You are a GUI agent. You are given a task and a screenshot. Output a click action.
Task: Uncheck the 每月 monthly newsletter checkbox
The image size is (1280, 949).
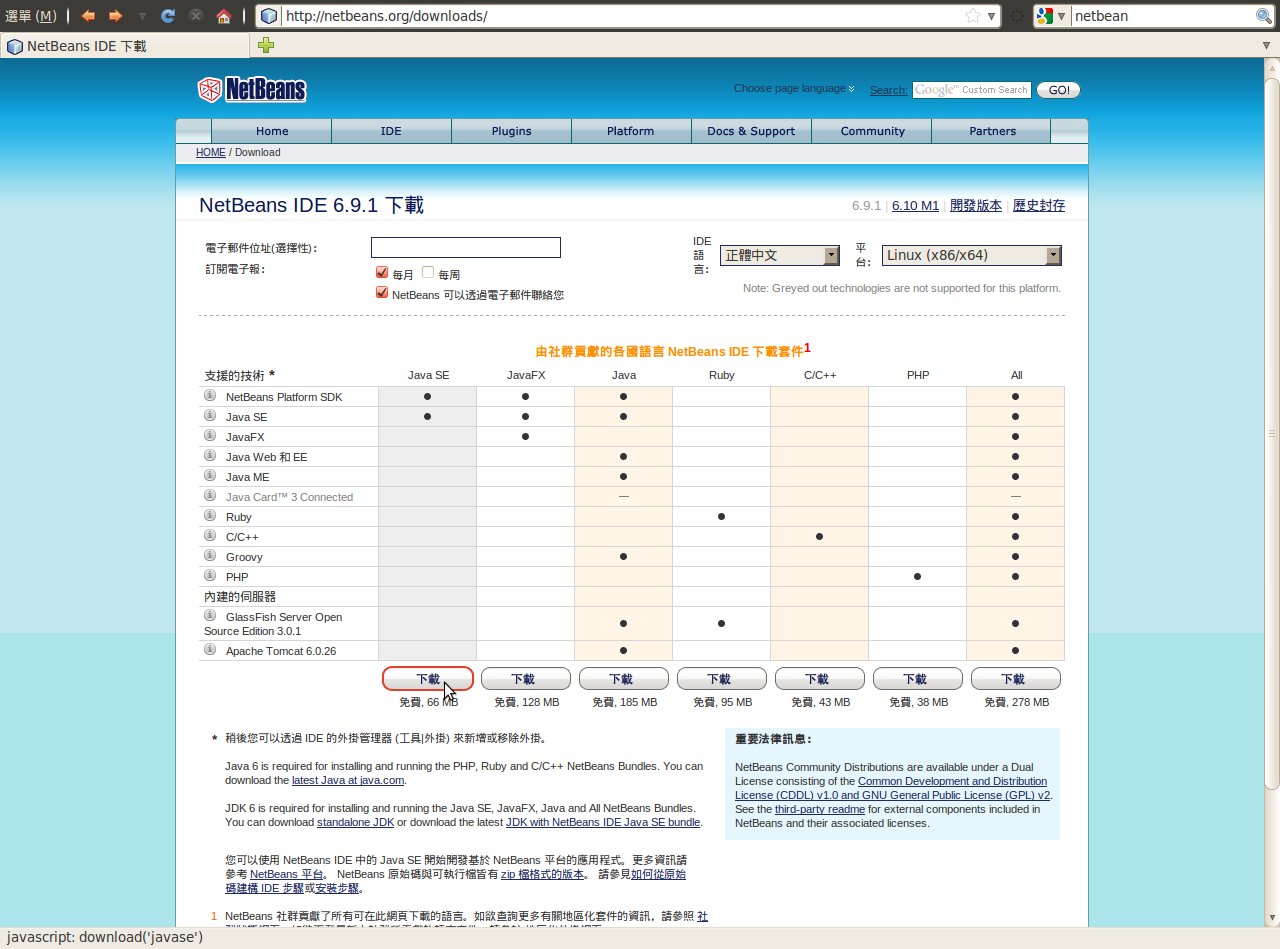tap(382, 273)
